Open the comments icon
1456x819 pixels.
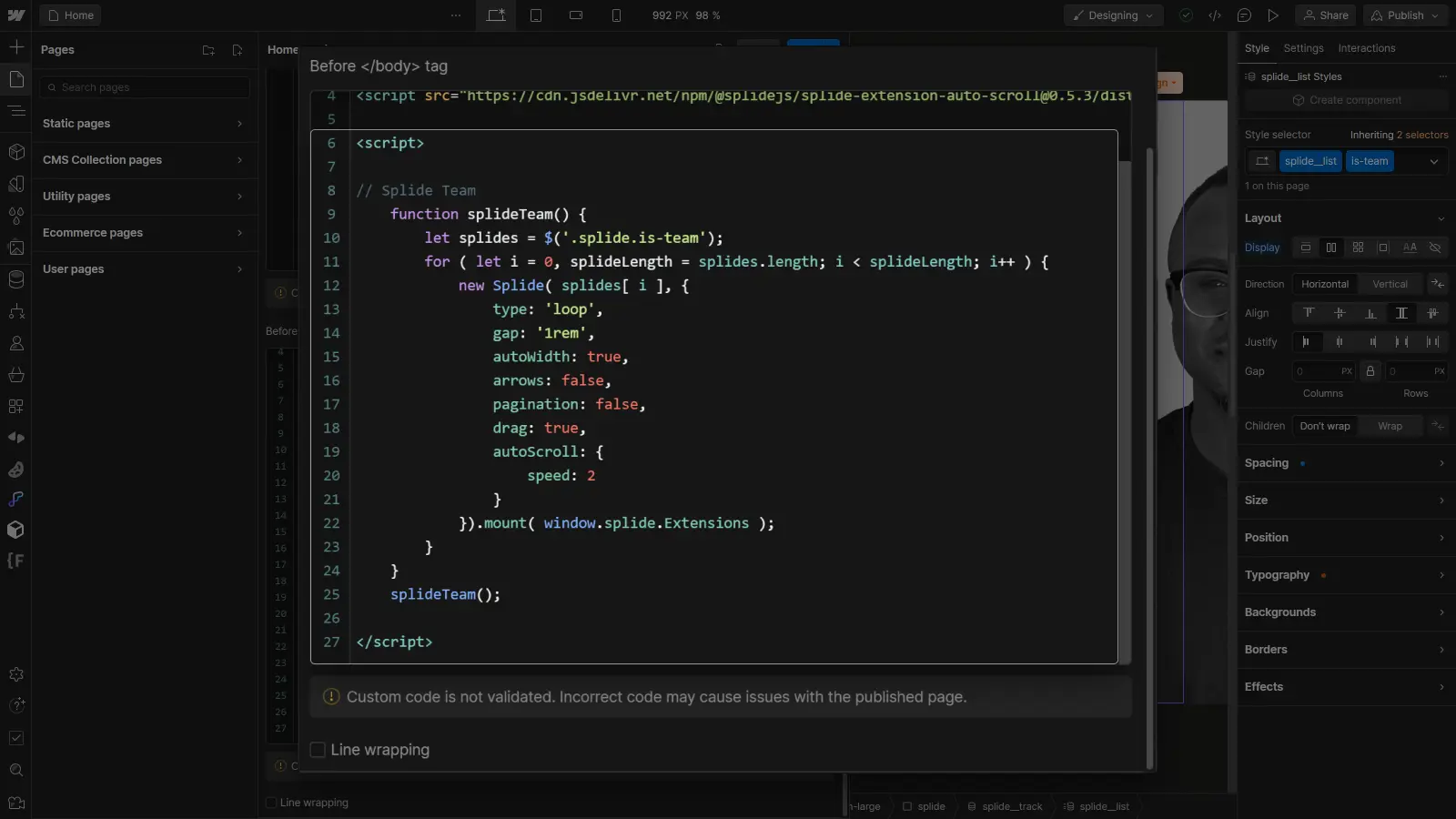coord(1244,15)
